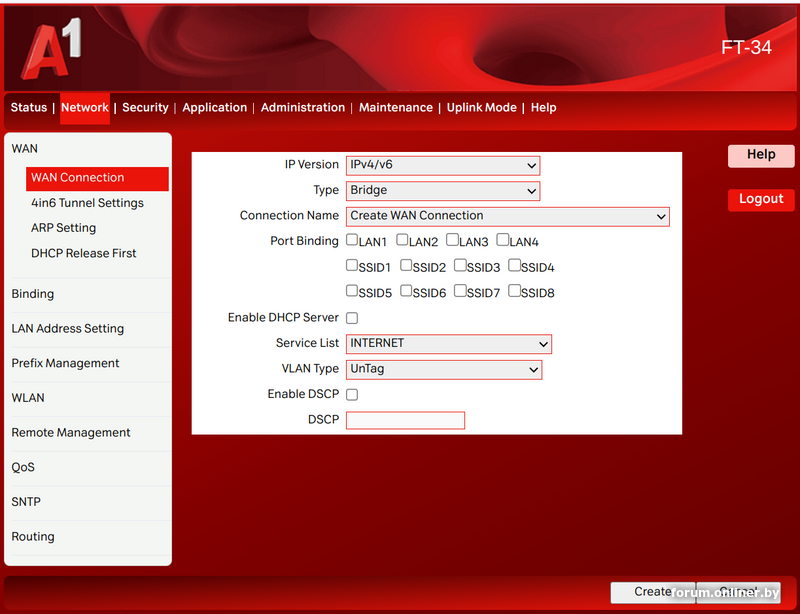Viewport: 800px width, 614px height.
Task: Toggle Enable DHCP Server checkbox
Action: coord(352,318)
